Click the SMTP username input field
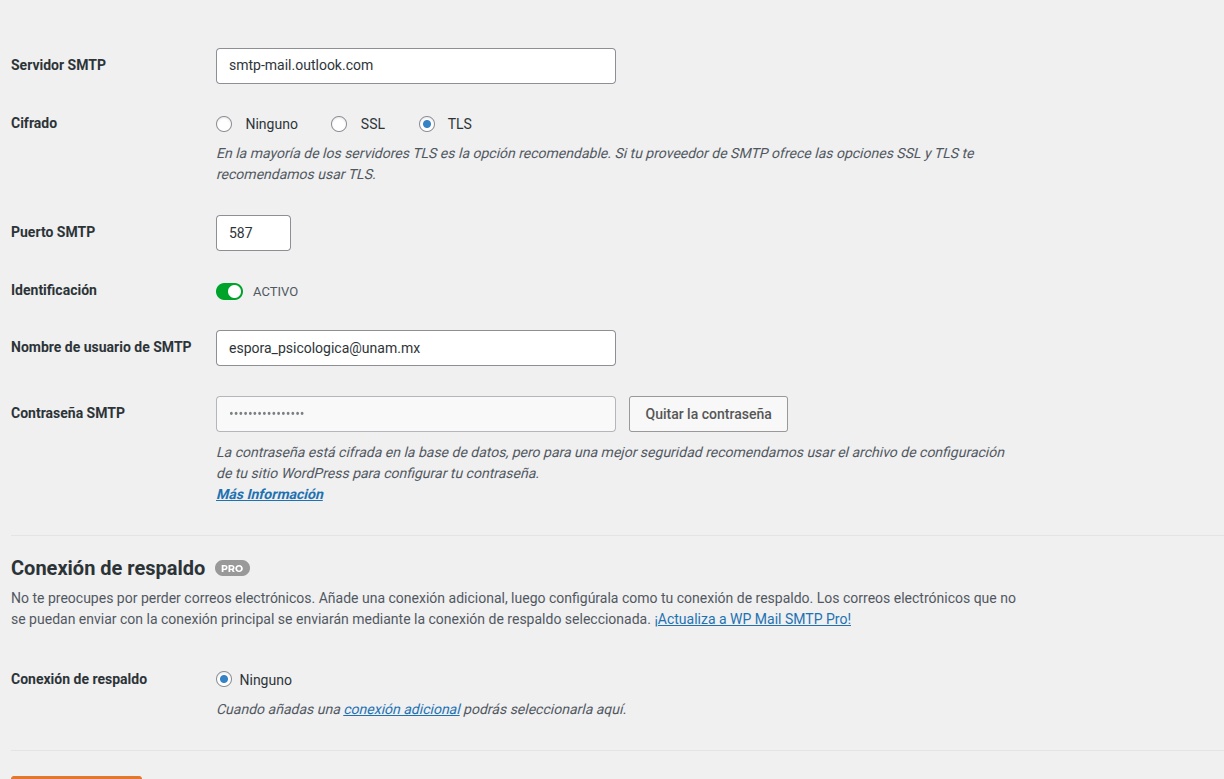1224x779 pixels. pyautogui.click(x=415, y=348)
